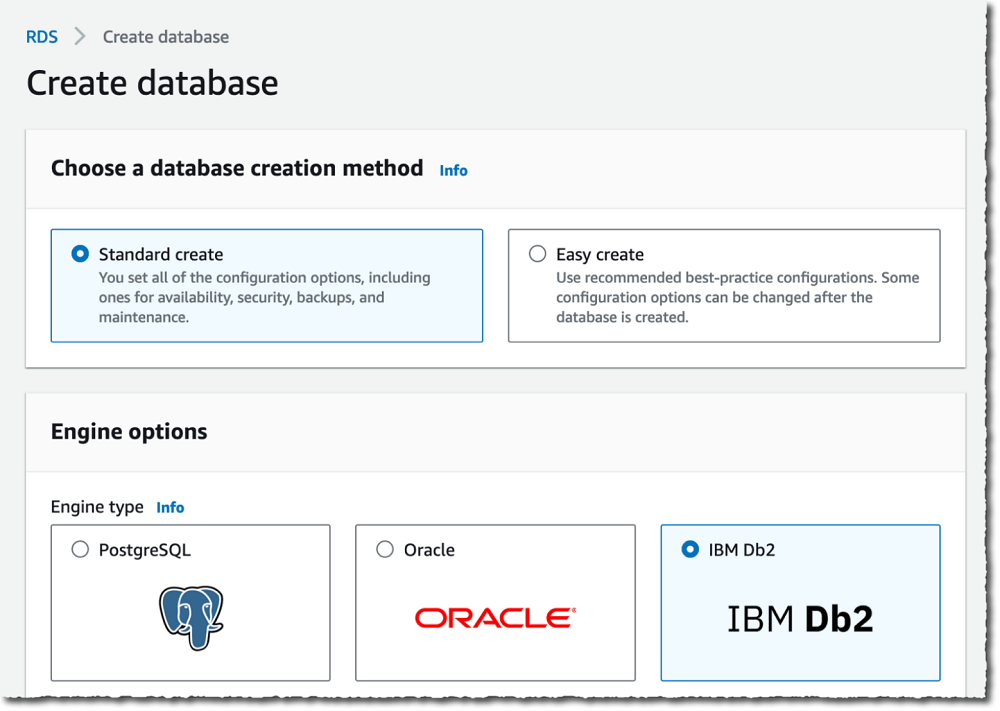1000x711 pixels.
Task: Select the Standard create radio button
Action: click(79, 253)
